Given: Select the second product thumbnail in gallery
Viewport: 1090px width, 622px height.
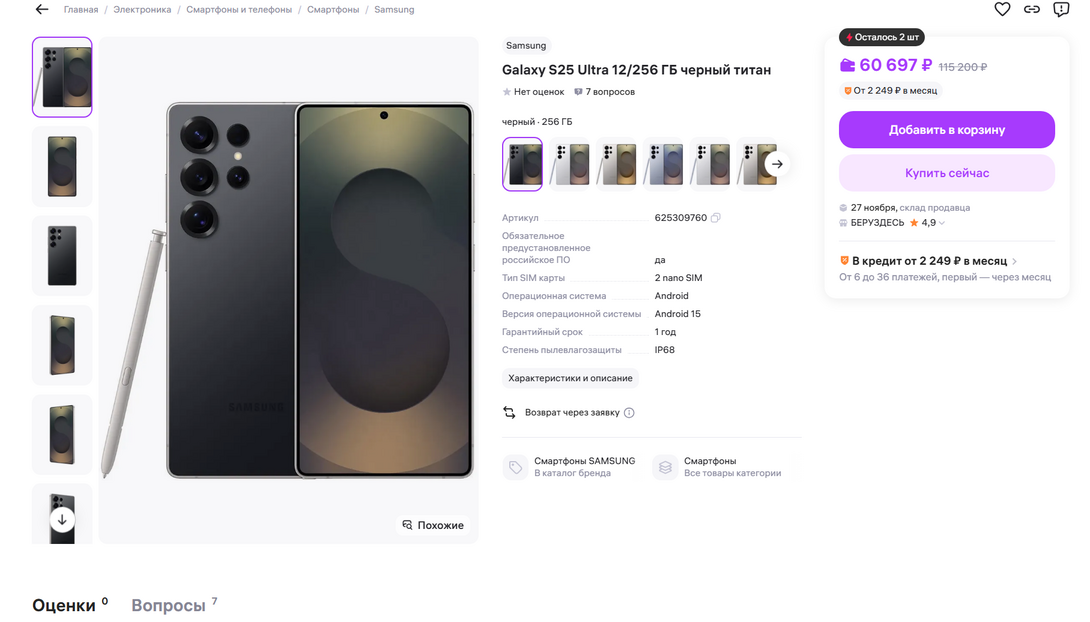Looking at the screenshot, I should 62,166.
